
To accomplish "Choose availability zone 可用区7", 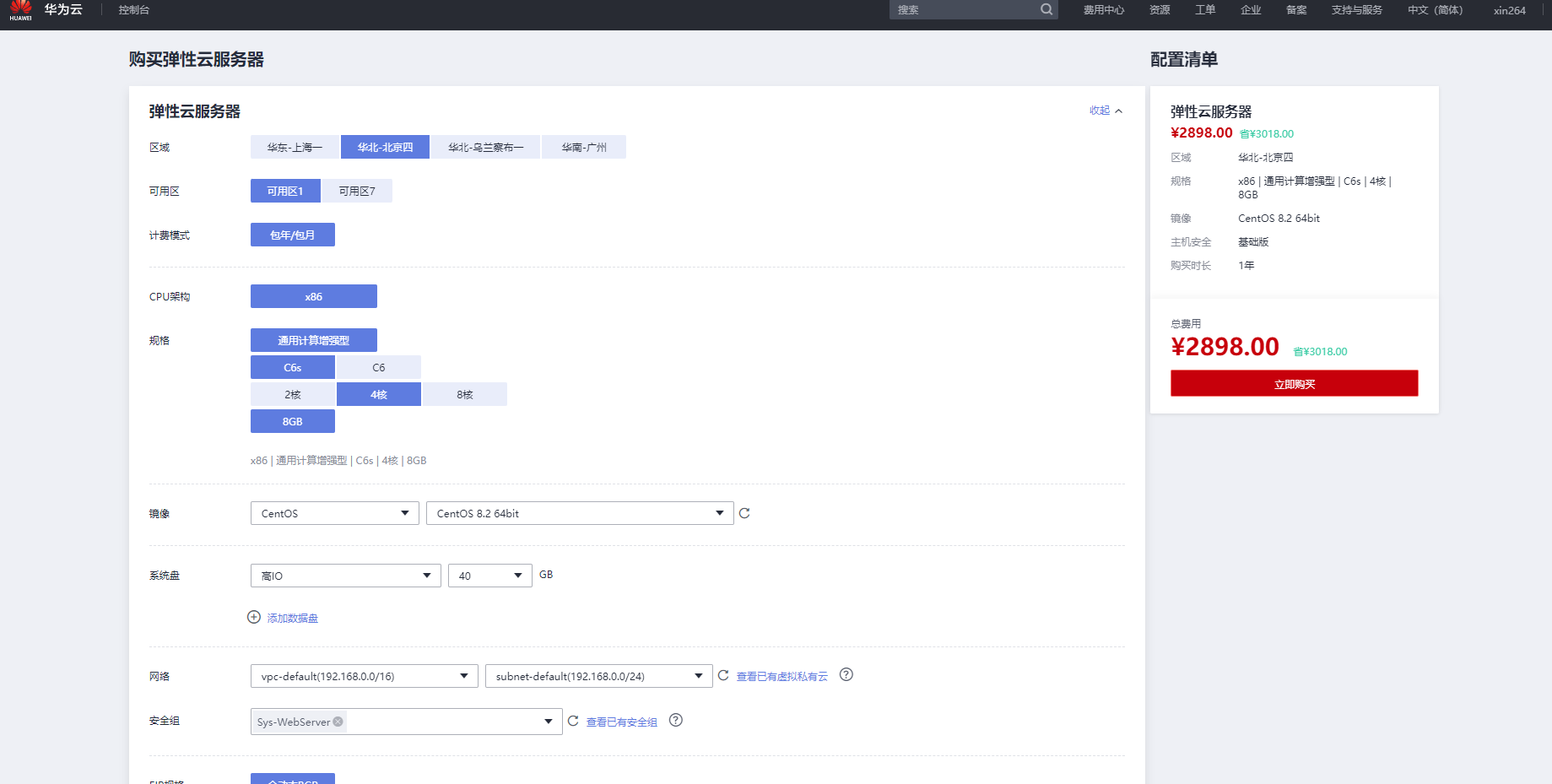I will click(357, 191).
